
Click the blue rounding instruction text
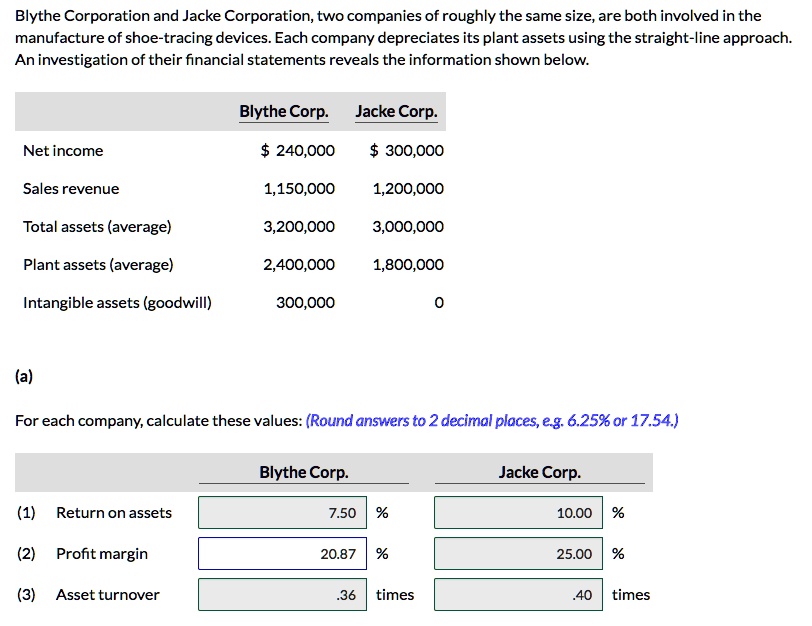click(x=492, y=420)
